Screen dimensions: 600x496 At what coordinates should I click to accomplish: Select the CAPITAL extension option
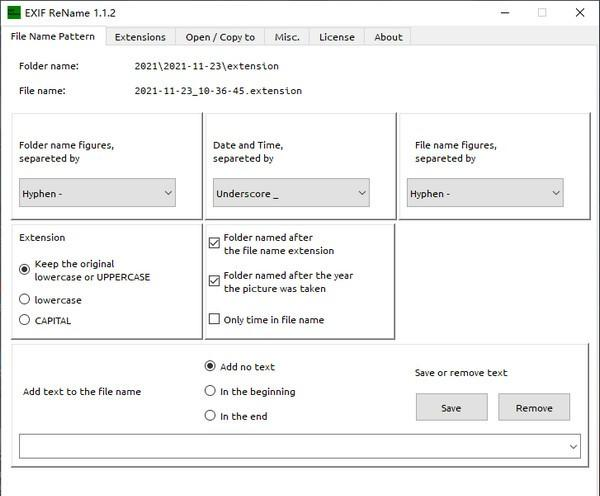coord(25,320)
